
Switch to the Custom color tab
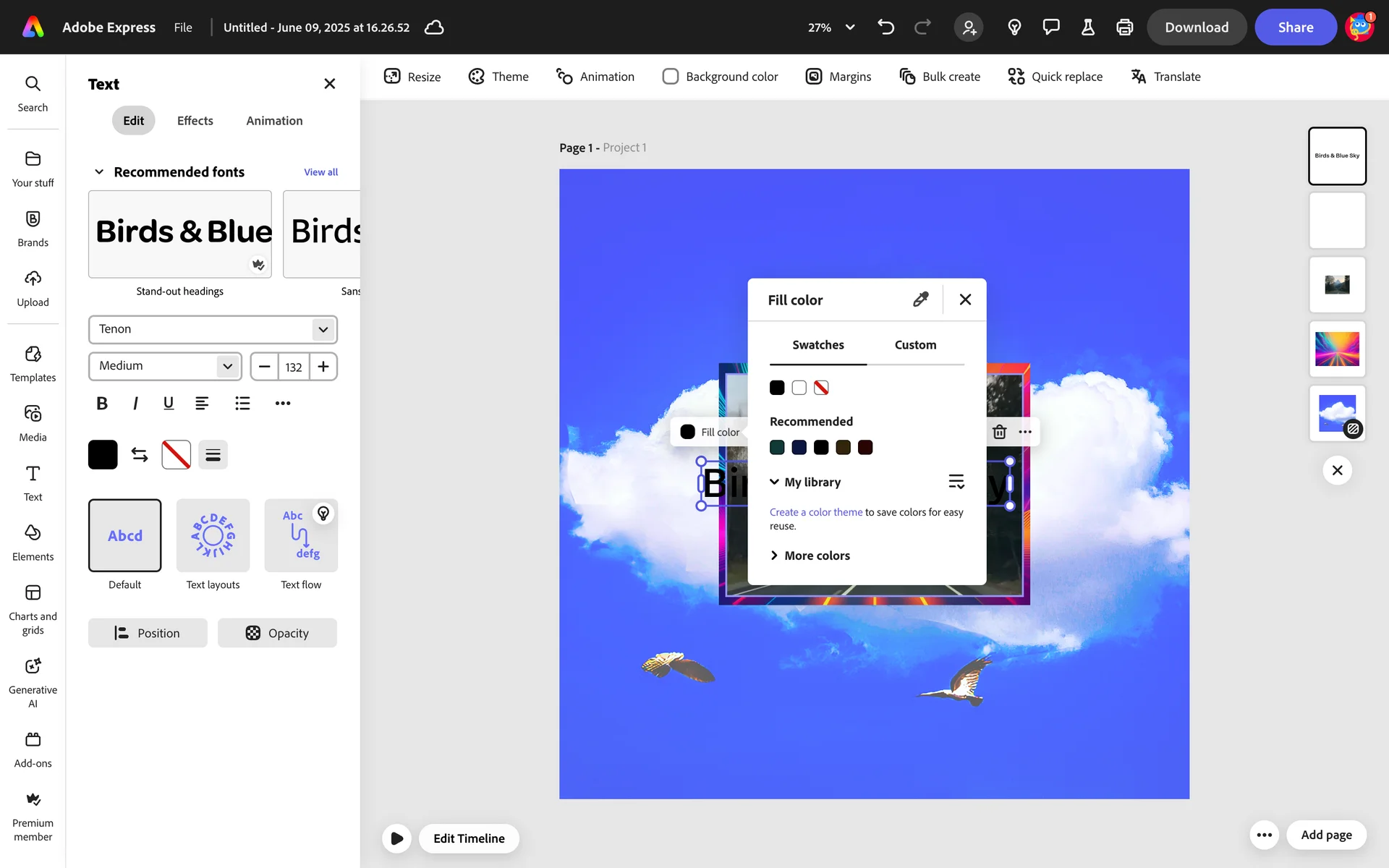(915, 345)
